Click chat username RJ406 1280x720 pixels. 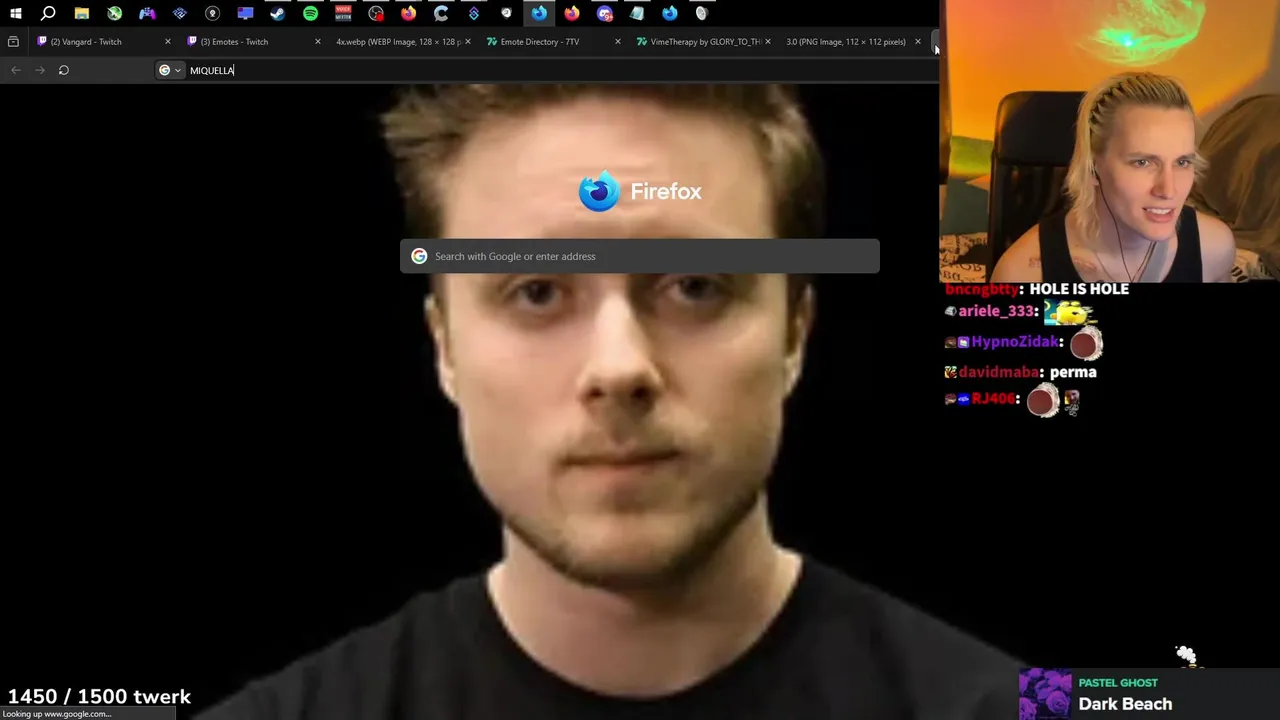tap(993, 399)
